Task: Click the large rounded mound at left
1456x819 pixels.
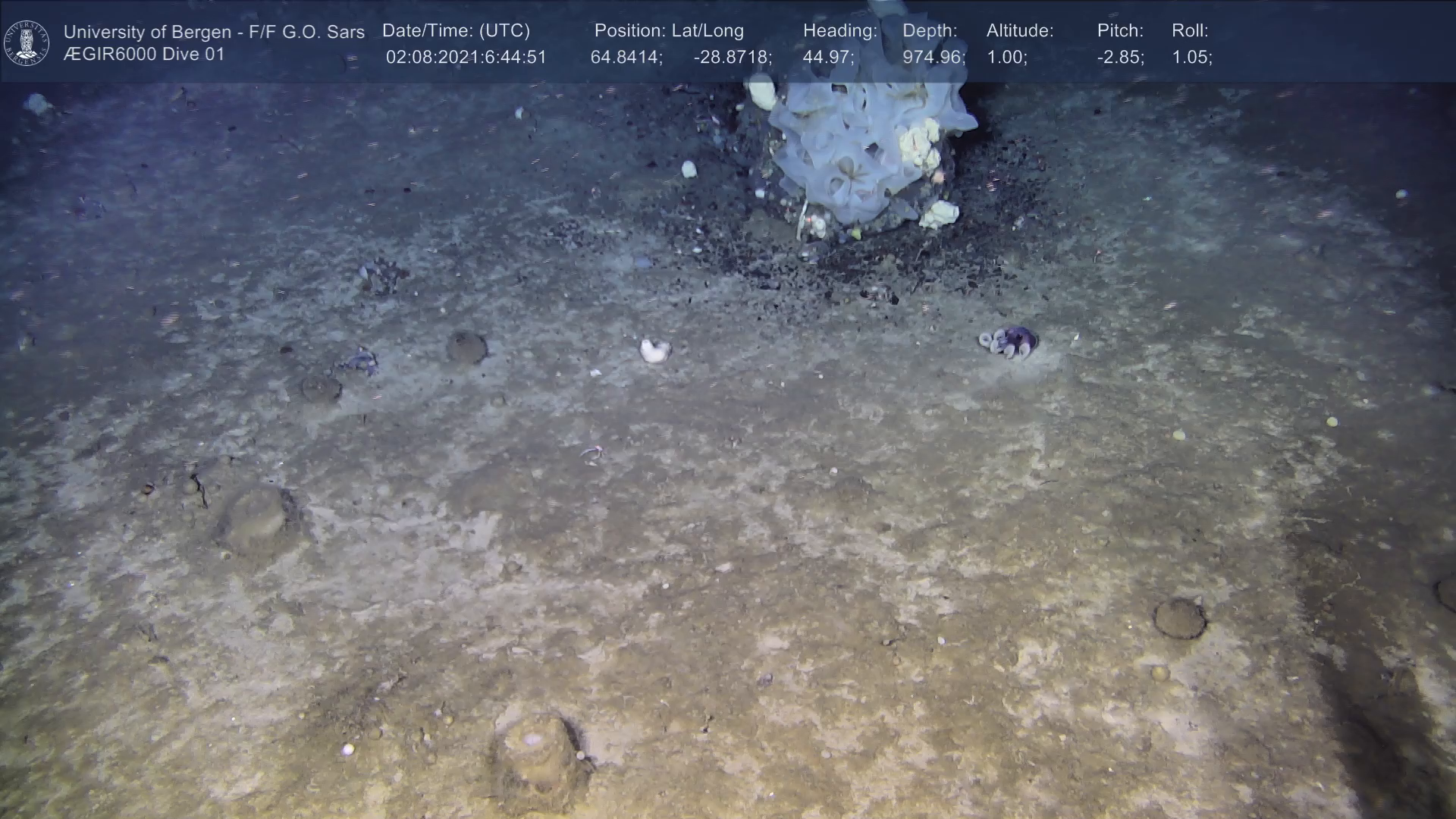Action: (x=254, y=519)
